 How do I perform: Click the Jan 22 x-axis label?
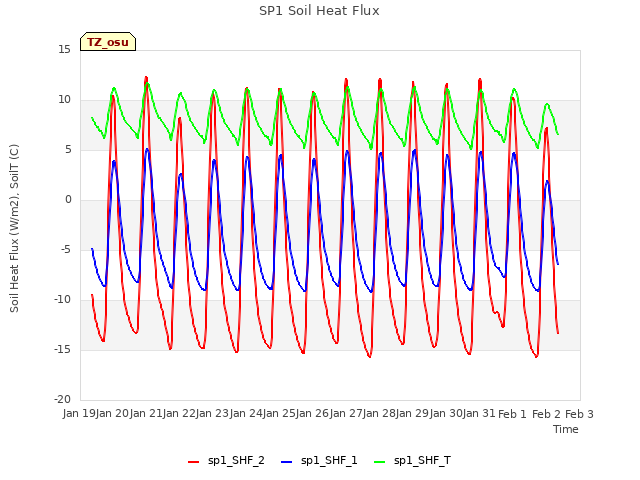[179, 413]
